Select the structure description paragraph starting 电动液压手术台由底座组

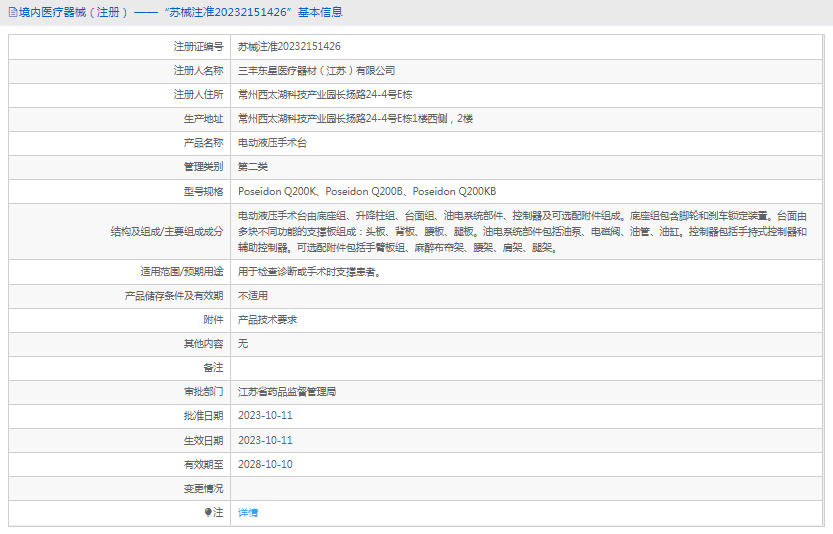(x=522, y=232)
